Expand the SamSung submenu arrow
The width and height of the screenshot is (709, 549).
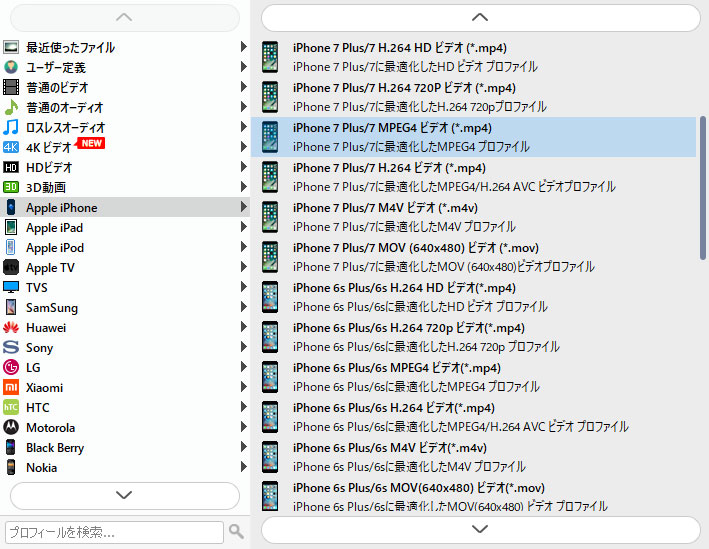click(244, 307)
